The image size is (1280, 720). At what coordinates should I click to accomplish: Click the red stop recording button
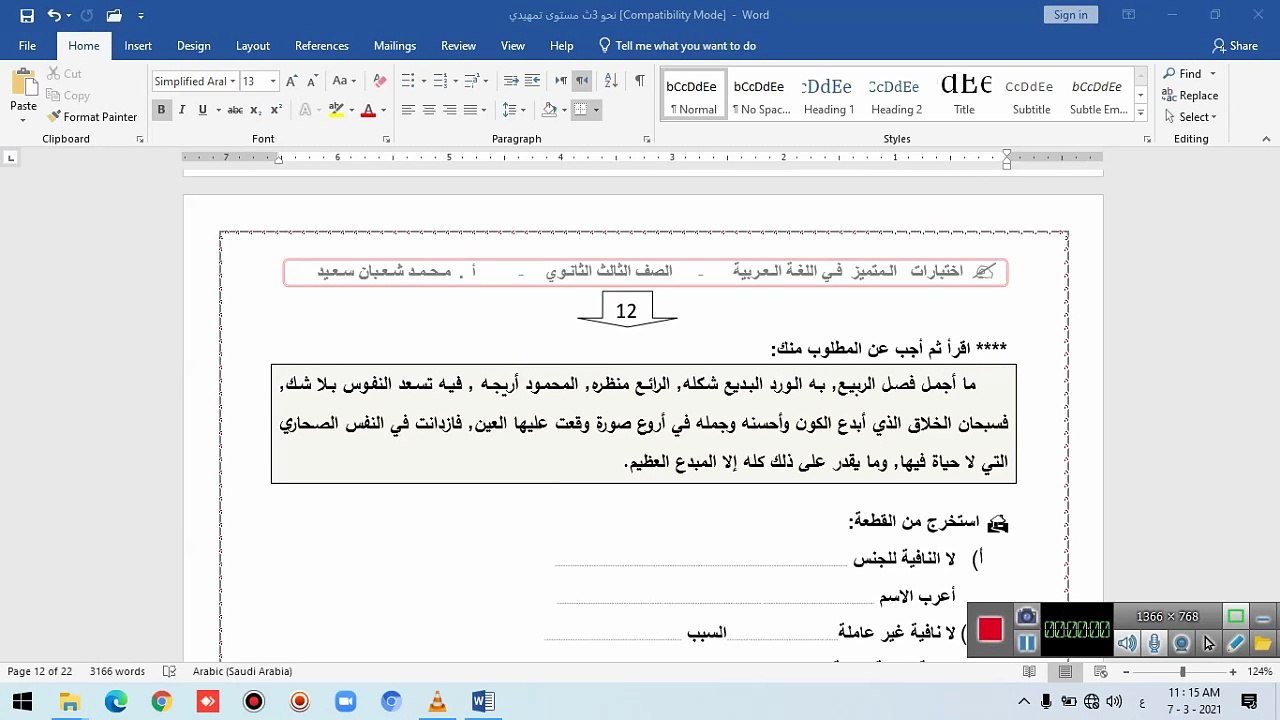[990, 629]
